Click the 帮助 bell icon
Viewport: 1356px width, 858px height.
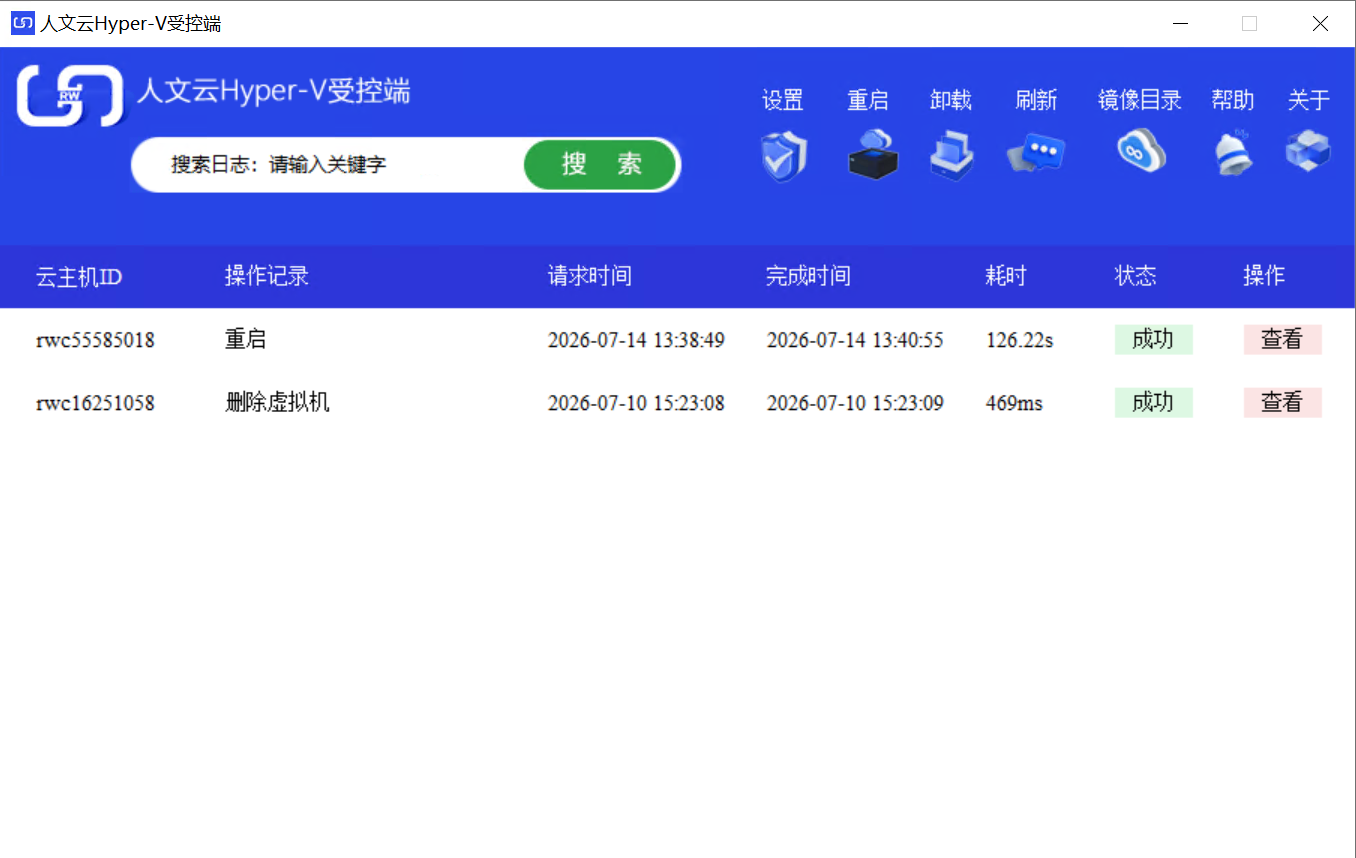tap(1233, 152)
